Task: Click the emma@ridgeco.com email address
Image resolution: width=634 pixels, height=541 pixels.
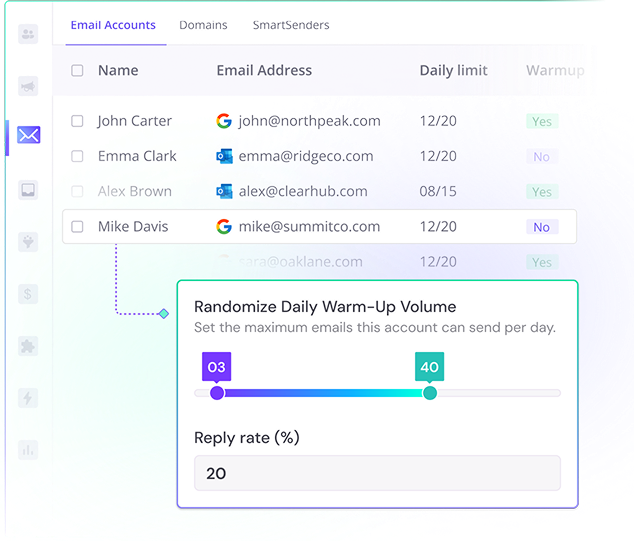Action: [x=306, y=156]
